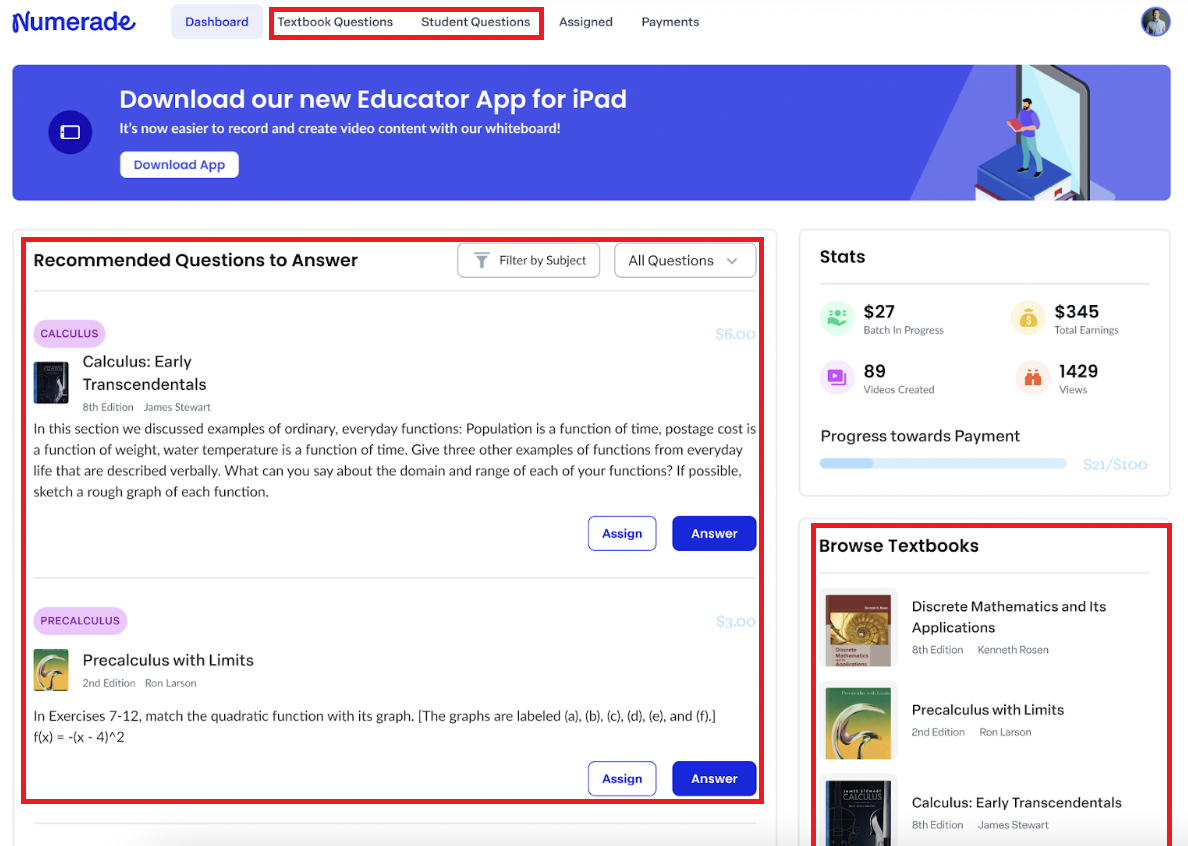Click the Progress towards Payment bar

(x=942, y=463)
